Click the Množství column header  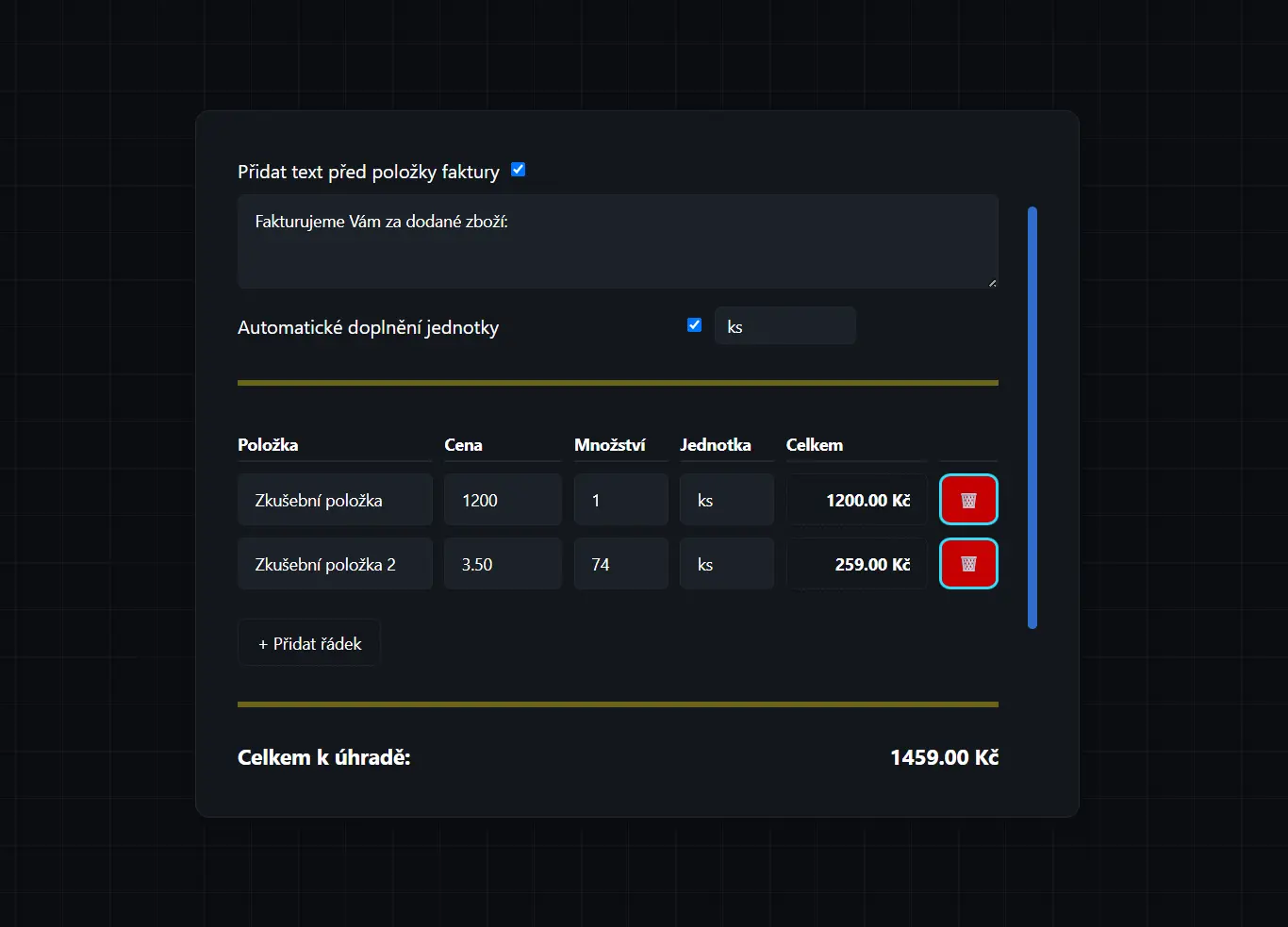point(610,445)
